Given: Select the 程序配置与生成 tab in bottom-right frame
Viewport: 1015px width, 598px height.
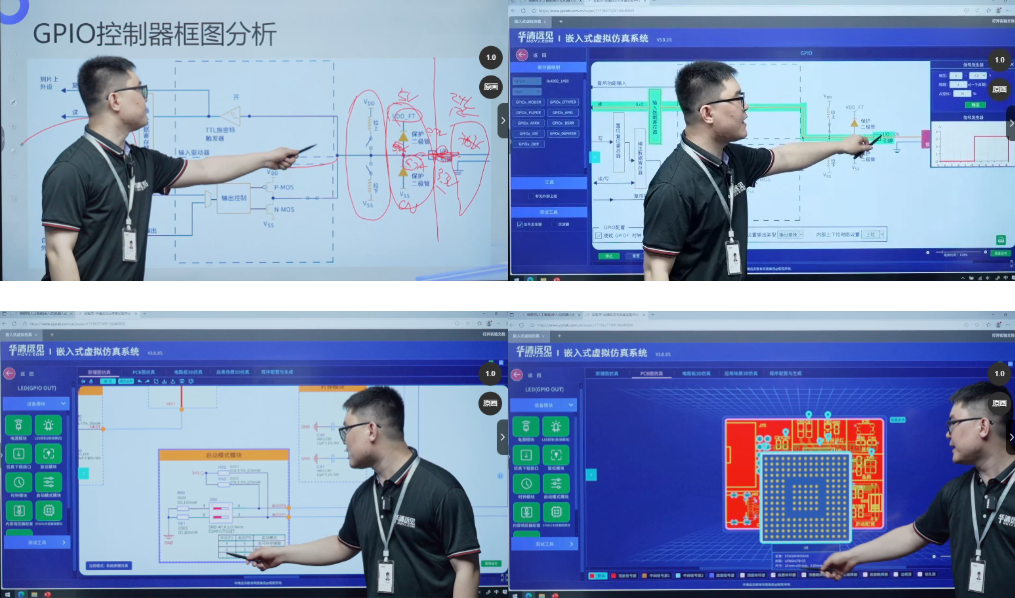Looking at the screenshot, I should click(784, 372).
